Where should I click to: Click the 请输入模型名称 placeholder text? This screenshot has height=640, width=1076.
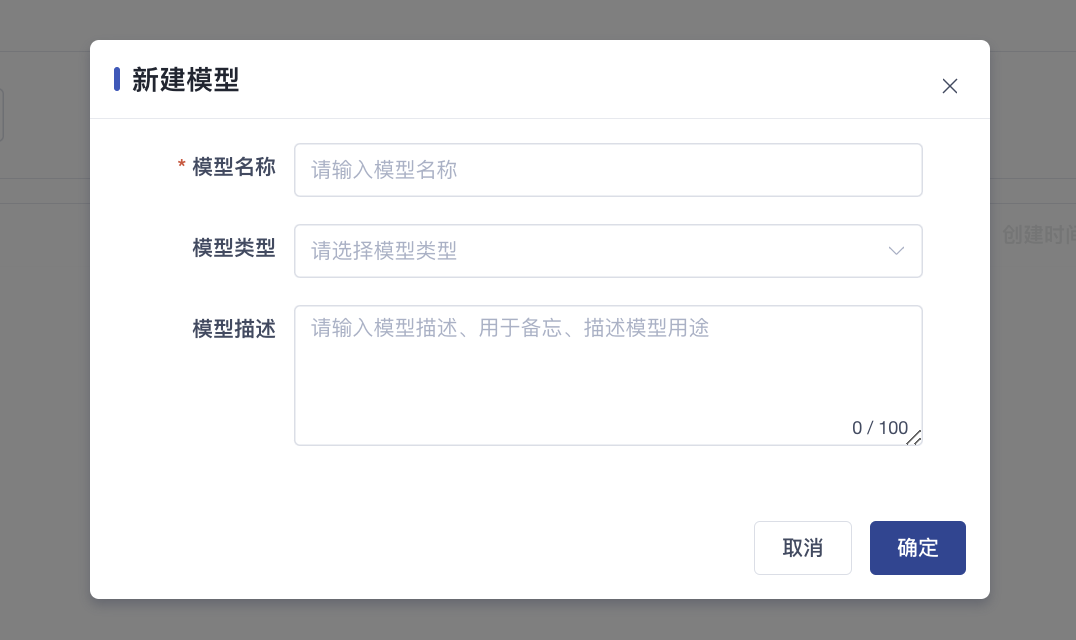pyautogui.click(x=384, y=170)
